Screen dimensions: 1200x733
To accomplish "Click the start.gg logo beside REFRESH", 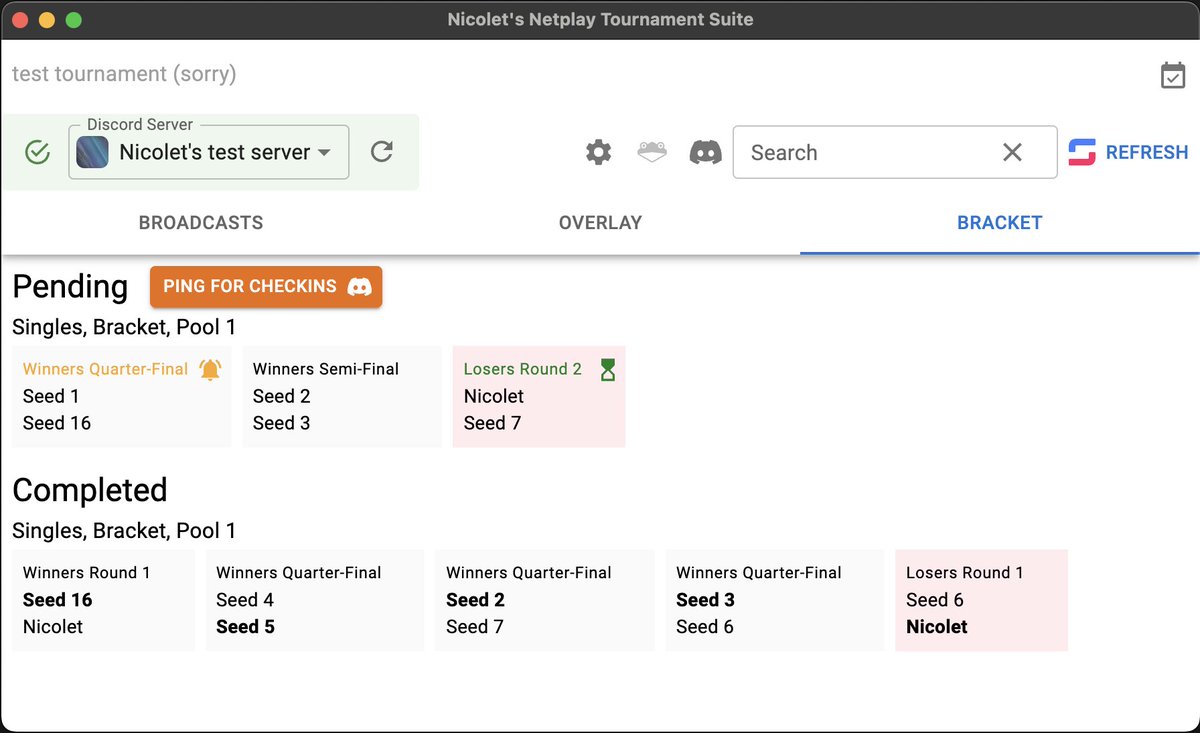I will pyautogui.click(x=1082, y=152).
